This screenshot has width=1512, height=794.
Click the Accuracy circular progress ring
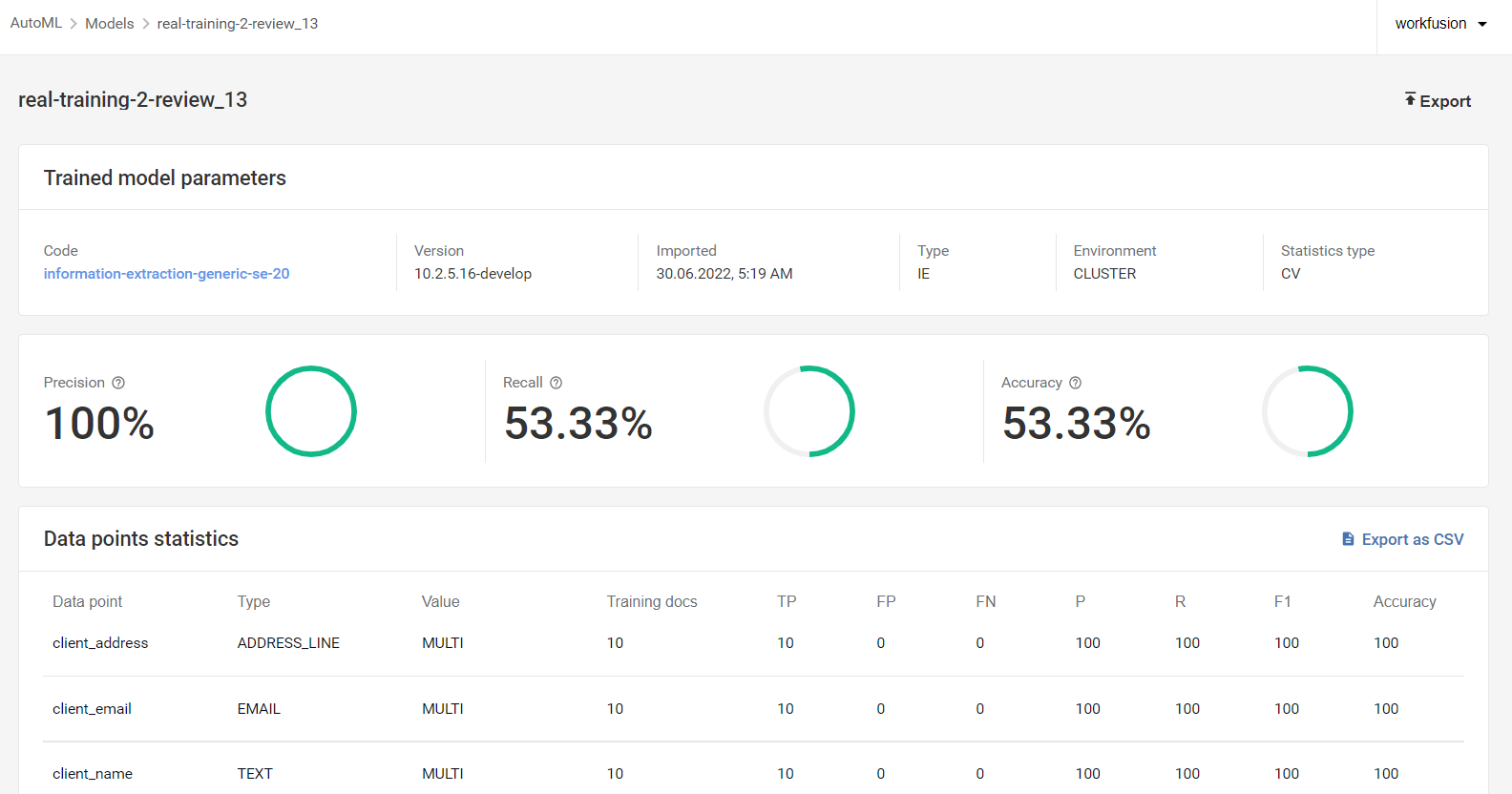pyautogui.click(x=1308, y=411)
